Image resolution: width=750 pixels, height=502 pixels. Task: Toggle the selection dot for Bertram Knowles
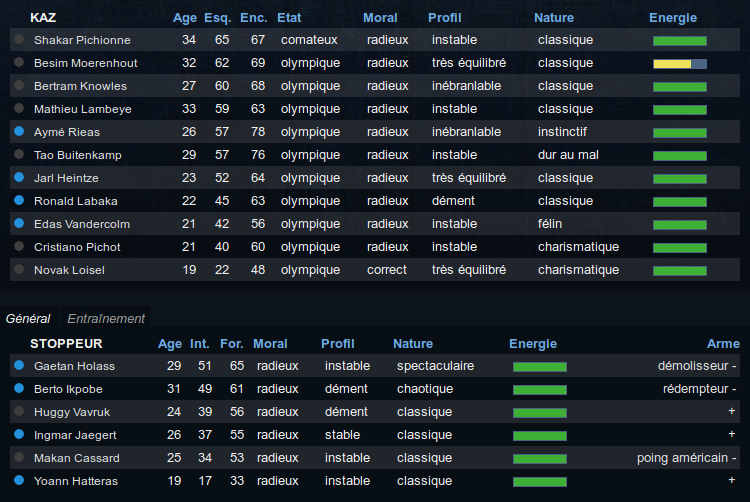[19, 85]
